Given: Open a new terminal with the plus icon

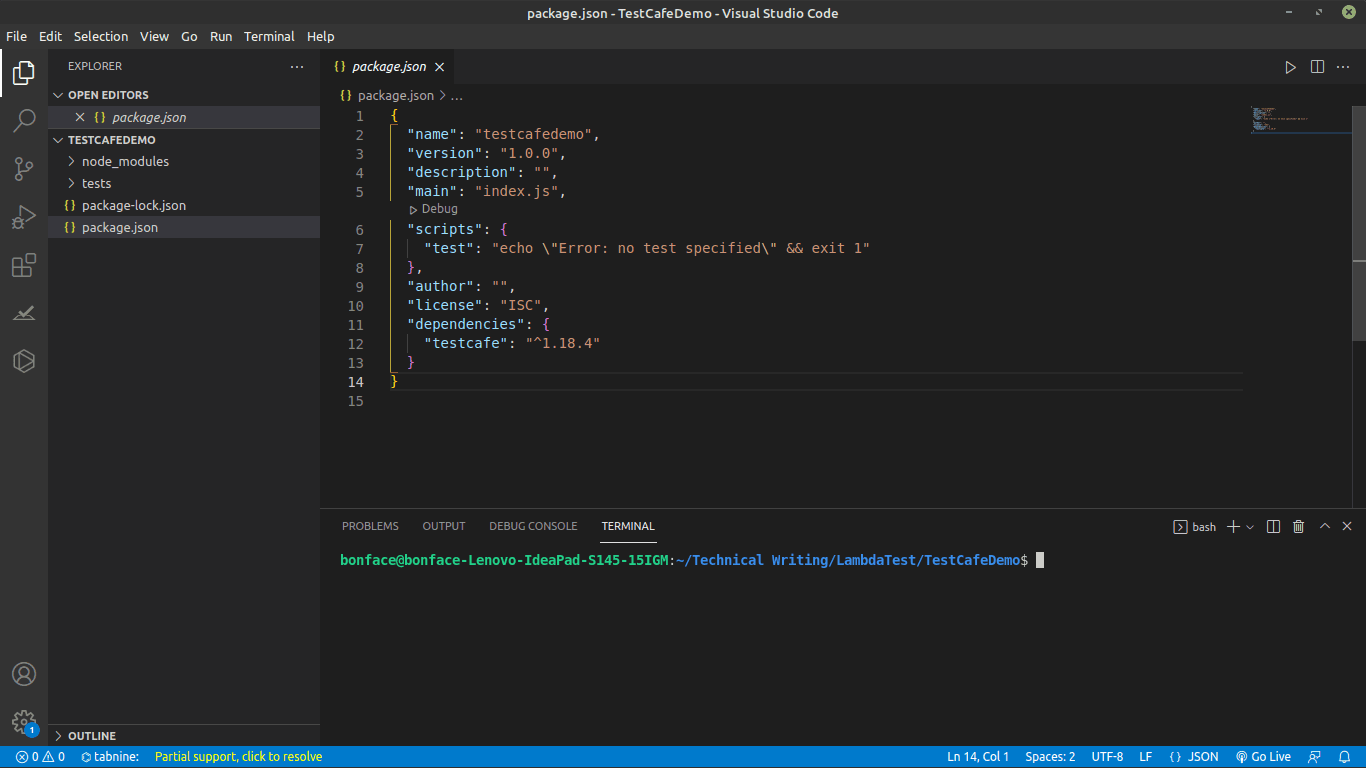Looking at the screenshot, I should coord(1233,526).
